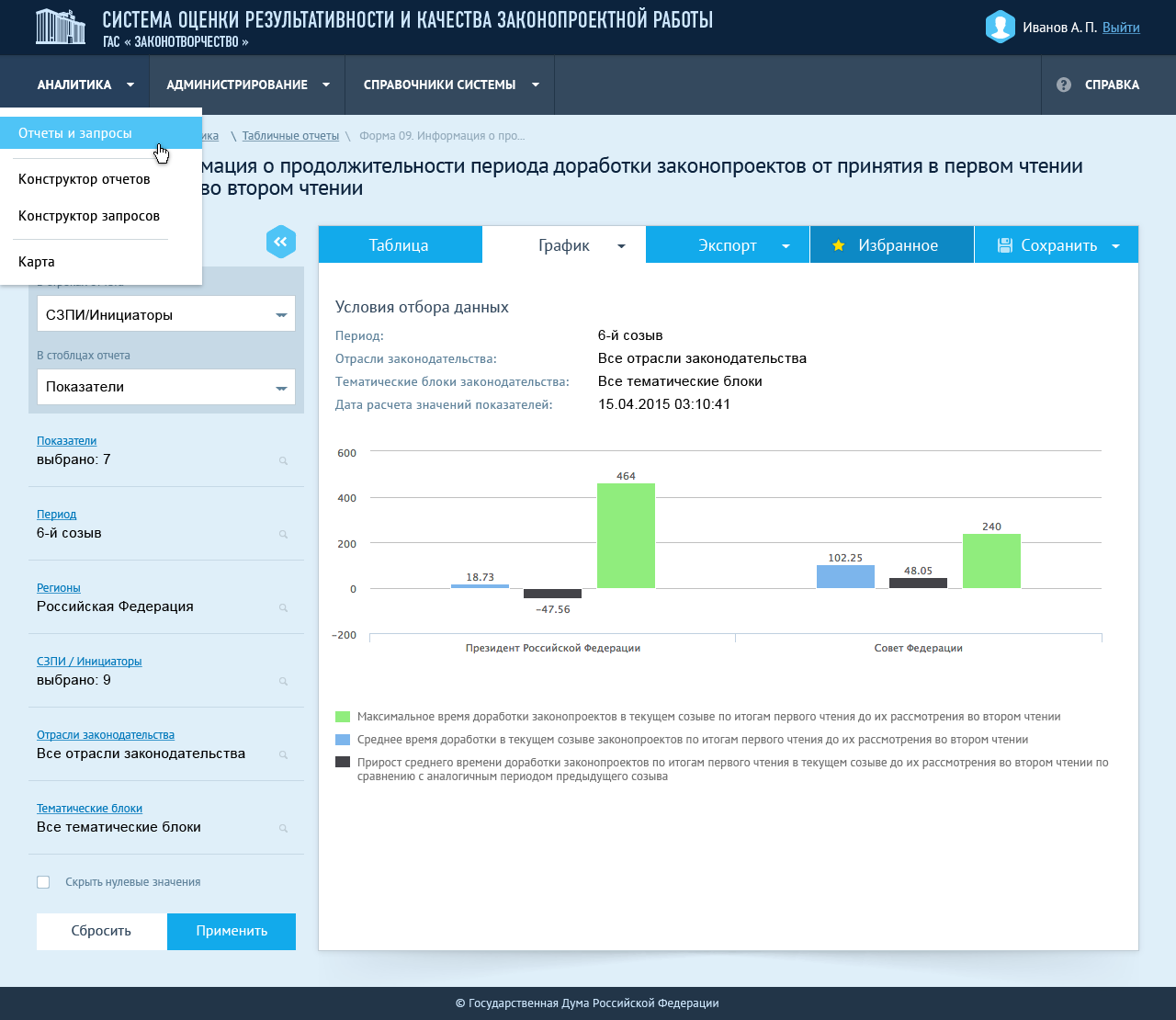The image size is (1176, 1020).
Task: Open the Регионы filter link
Action: tap(59, 588)
